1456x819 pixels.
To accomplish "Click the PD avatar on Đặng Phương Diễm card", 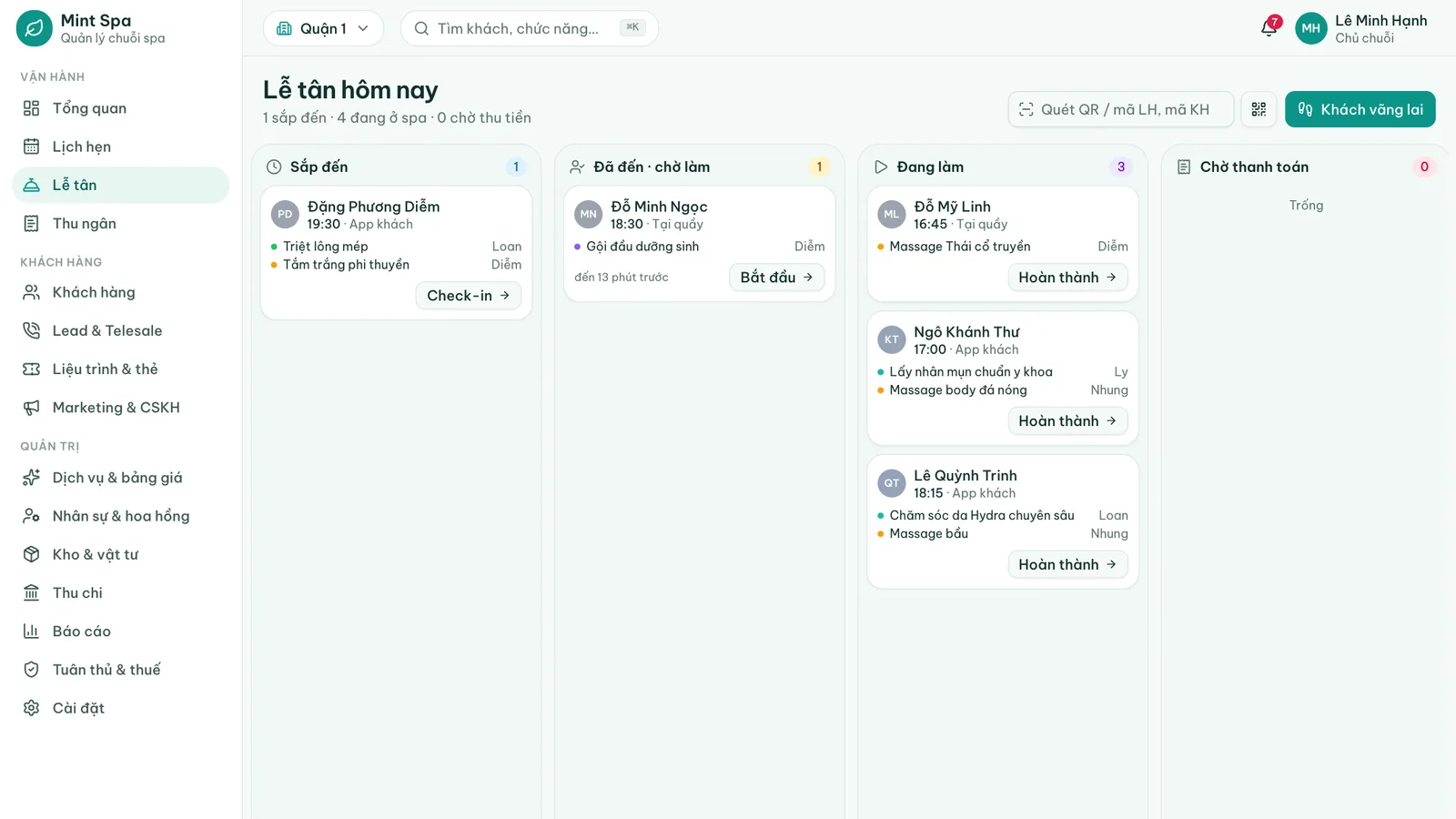I will pos(285,215).
